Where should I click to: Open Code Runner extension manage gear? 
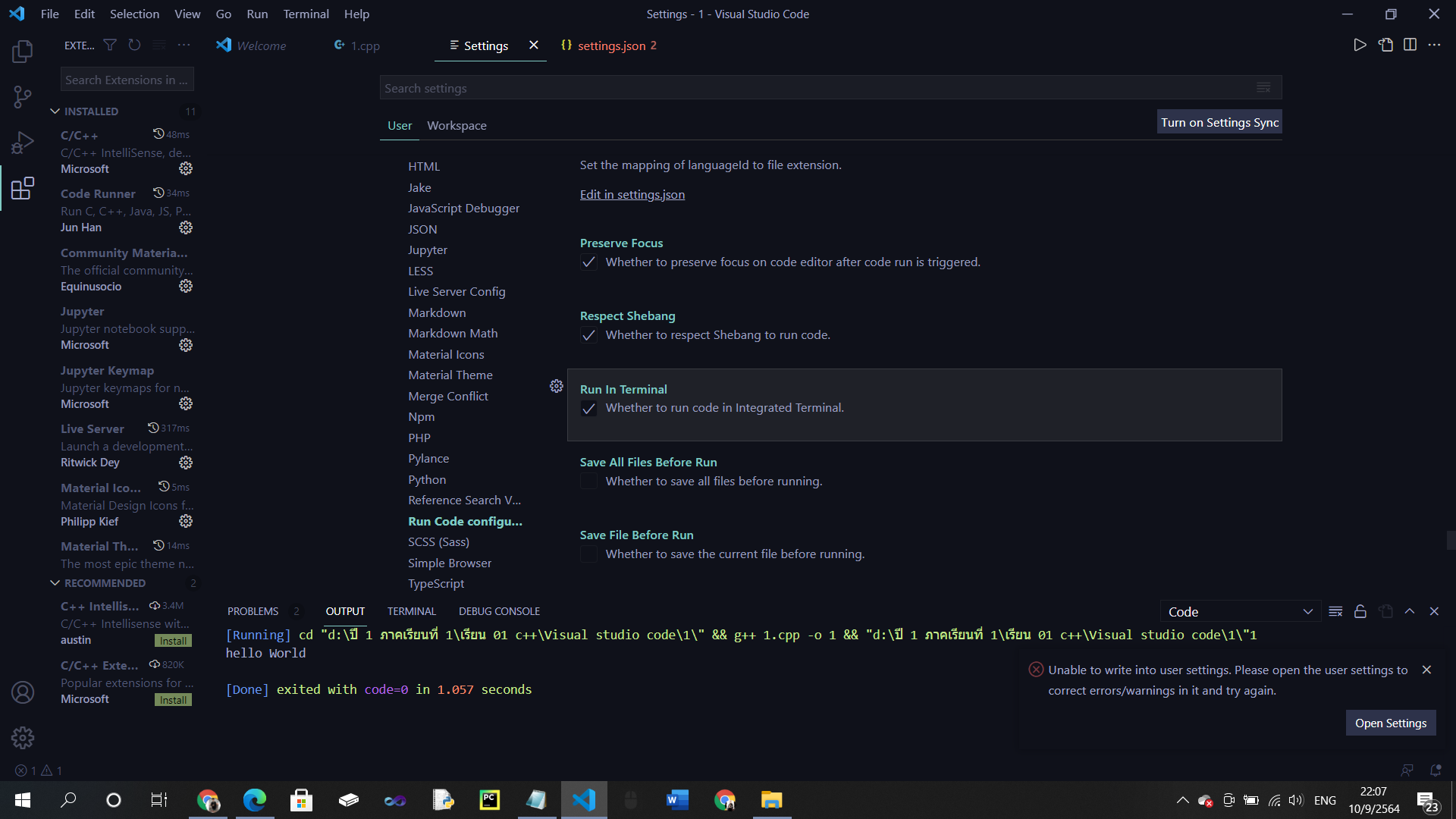tap(186, 227)
